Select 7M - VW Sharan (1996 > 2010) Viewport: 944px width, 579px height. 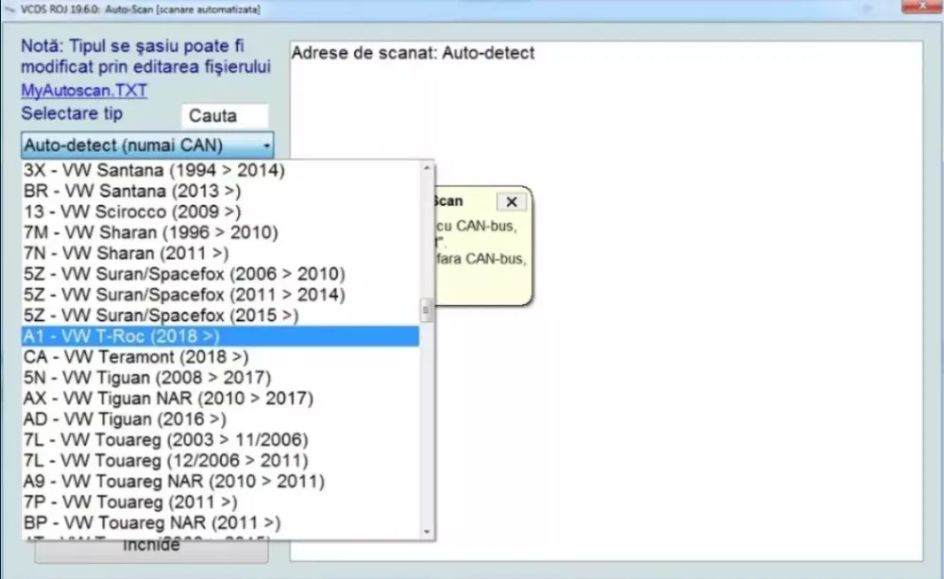221,232
